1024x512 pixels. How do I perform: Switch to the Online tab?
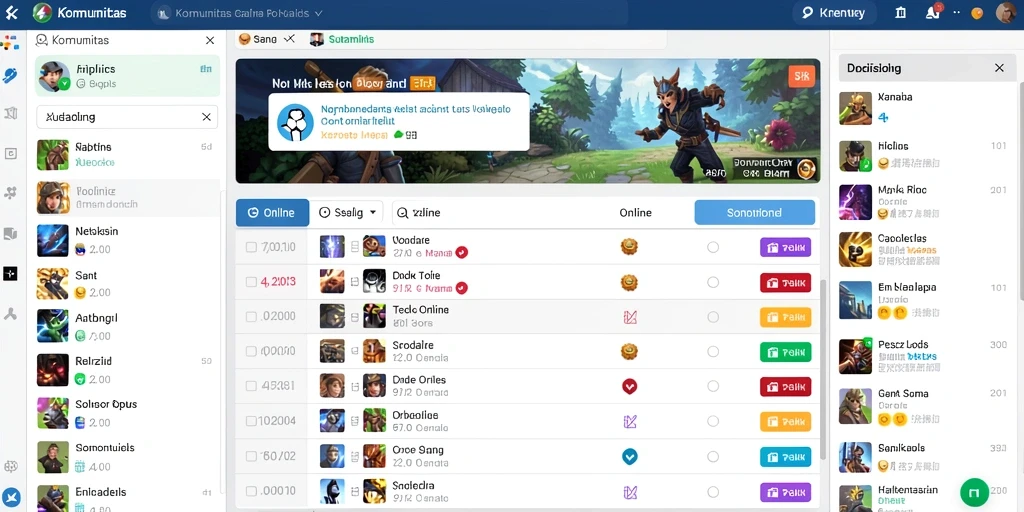tap(272, 212)
